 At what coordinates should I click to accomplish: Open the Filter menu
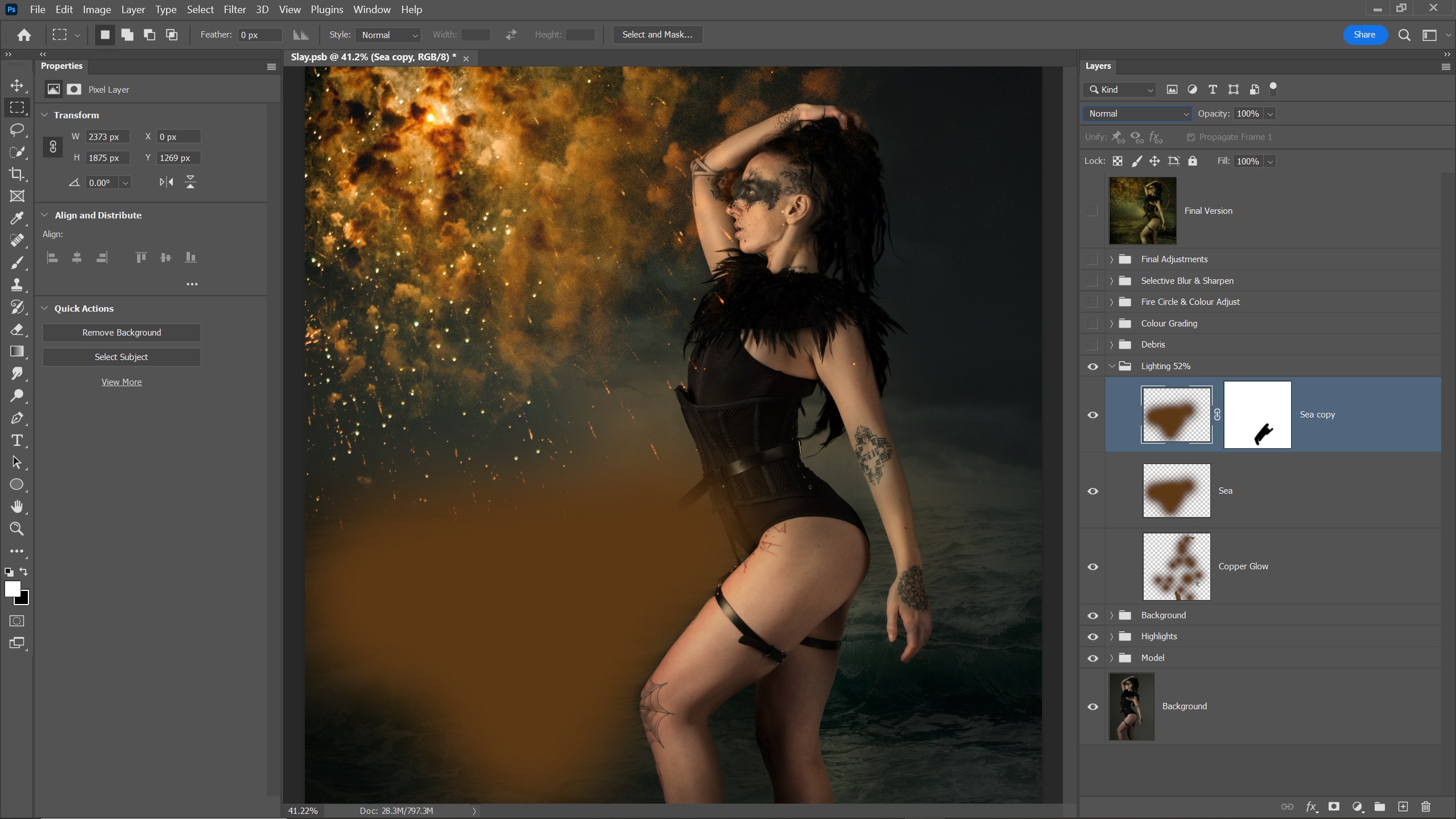tap(234, 10)
